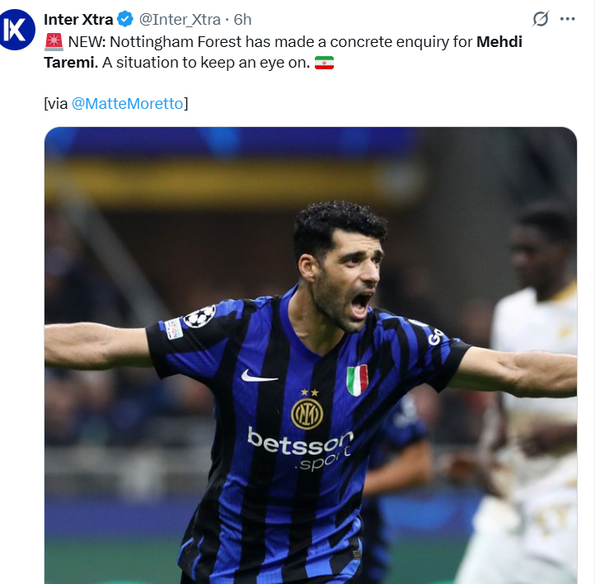Open the @MatteMoretto mention link
The width and height of the screenshot is (600, 584).
[127, 104]
